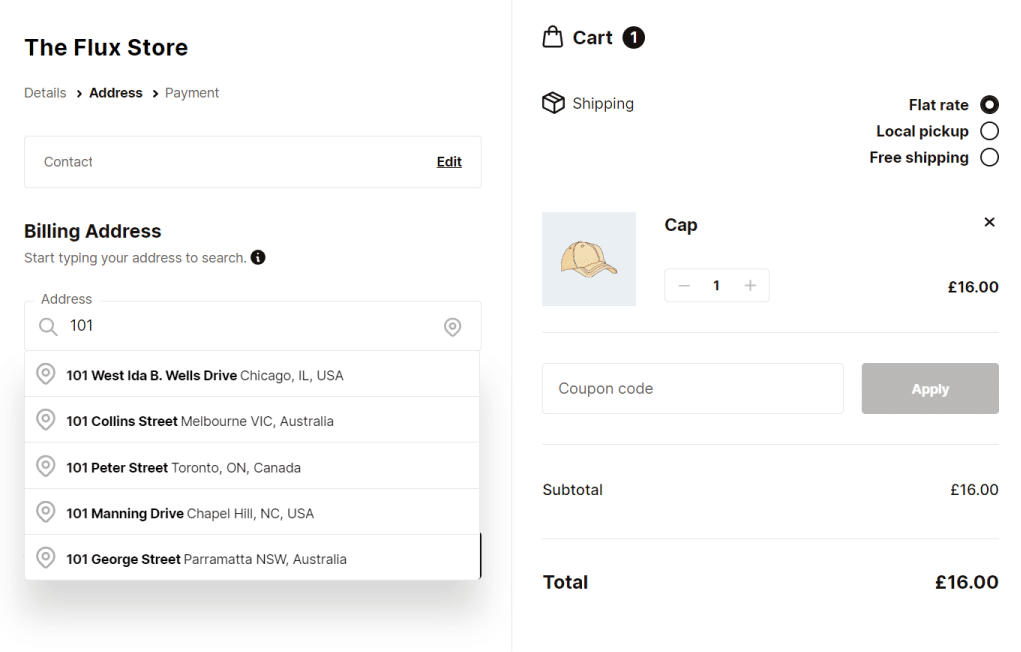Click the location pin beside 101 Peter Street
Image resolution: width=1021 pixels, height=652 pixels.
pos(45,466)
